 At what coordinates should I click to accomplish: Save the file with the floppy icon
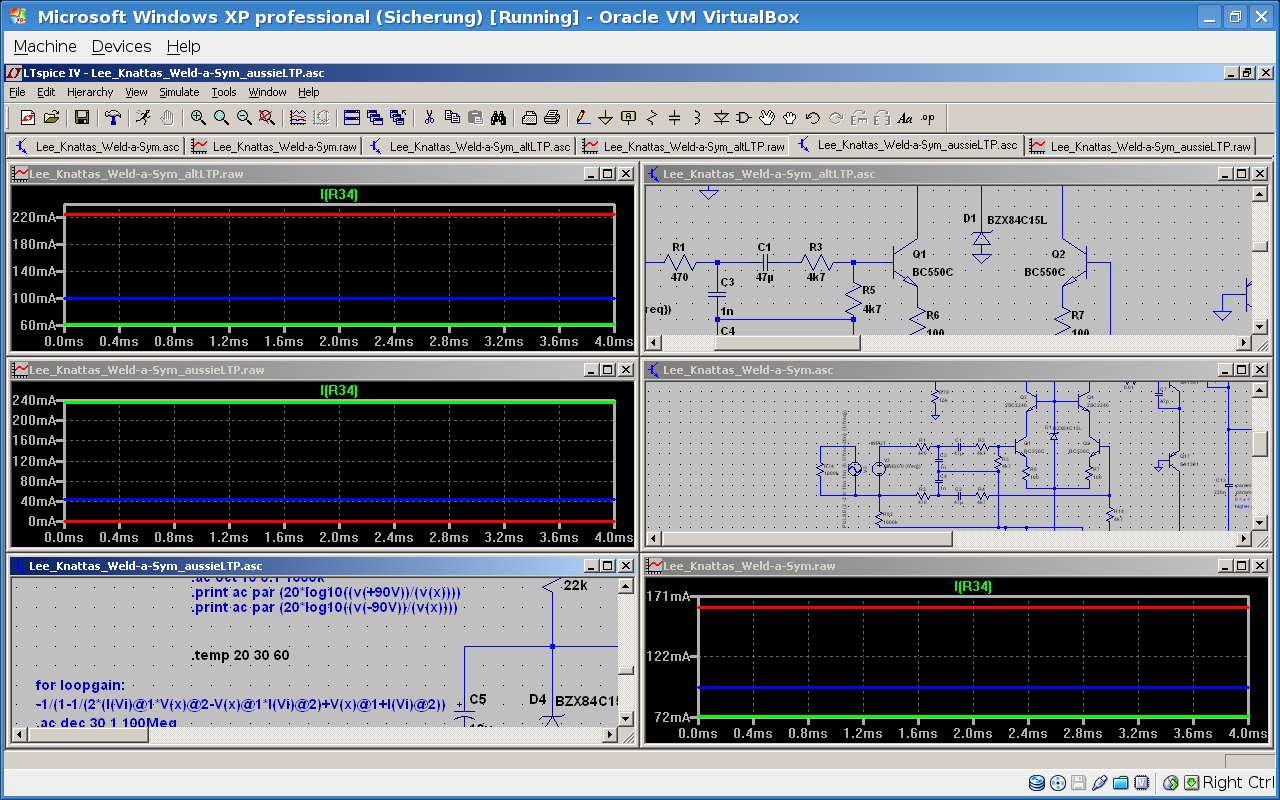82,117
